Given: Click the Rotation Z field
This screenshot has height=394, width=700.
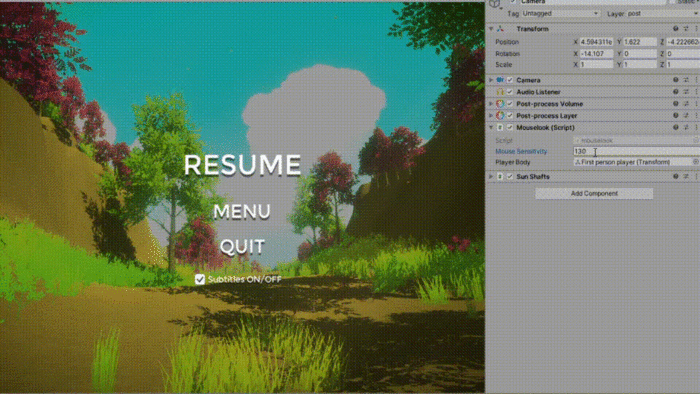Looking at the screenshot, I should pyautogui.click(x=683, y=54).
